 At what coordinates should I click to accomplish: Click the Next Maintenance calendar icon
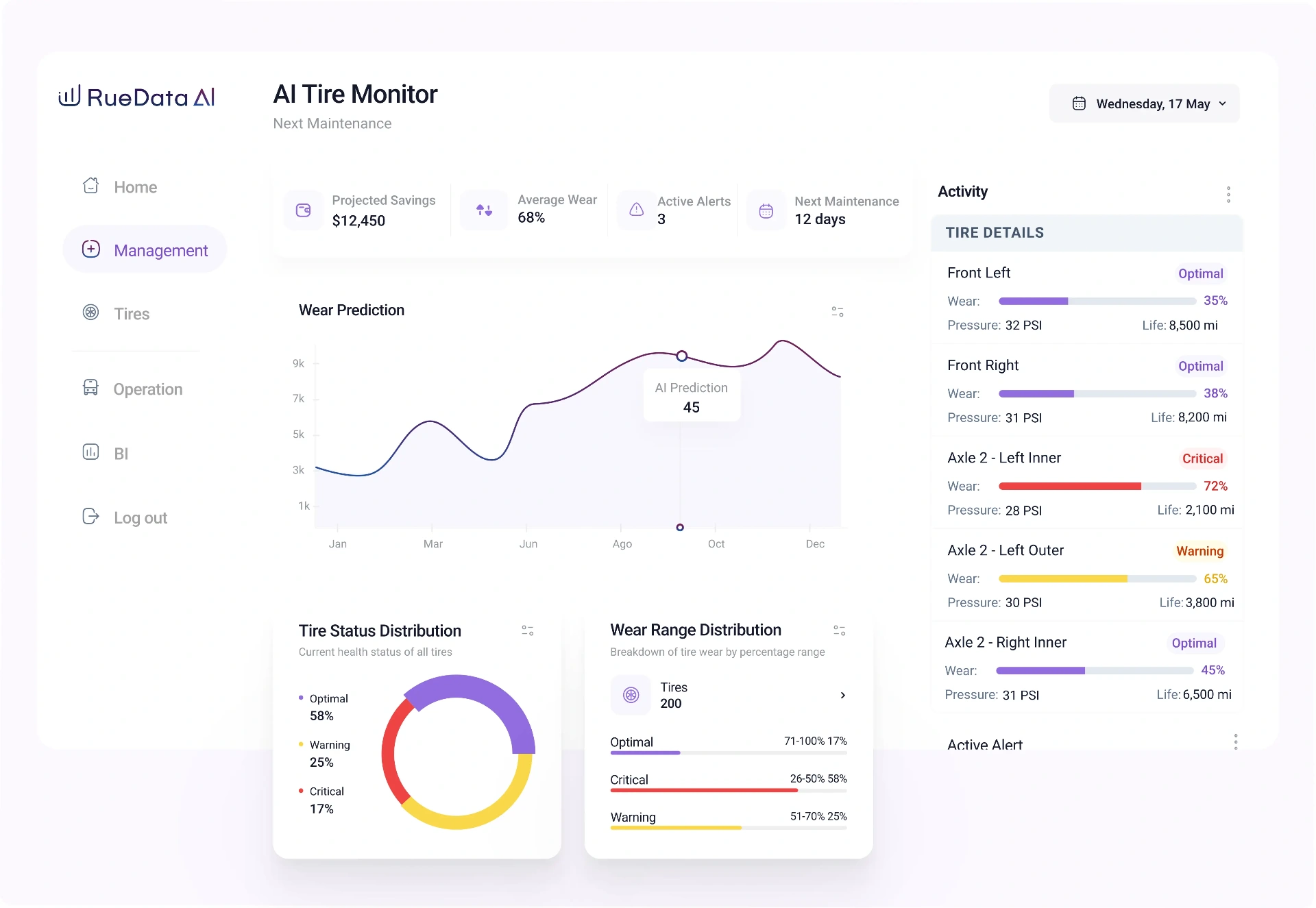coord(766,211)
